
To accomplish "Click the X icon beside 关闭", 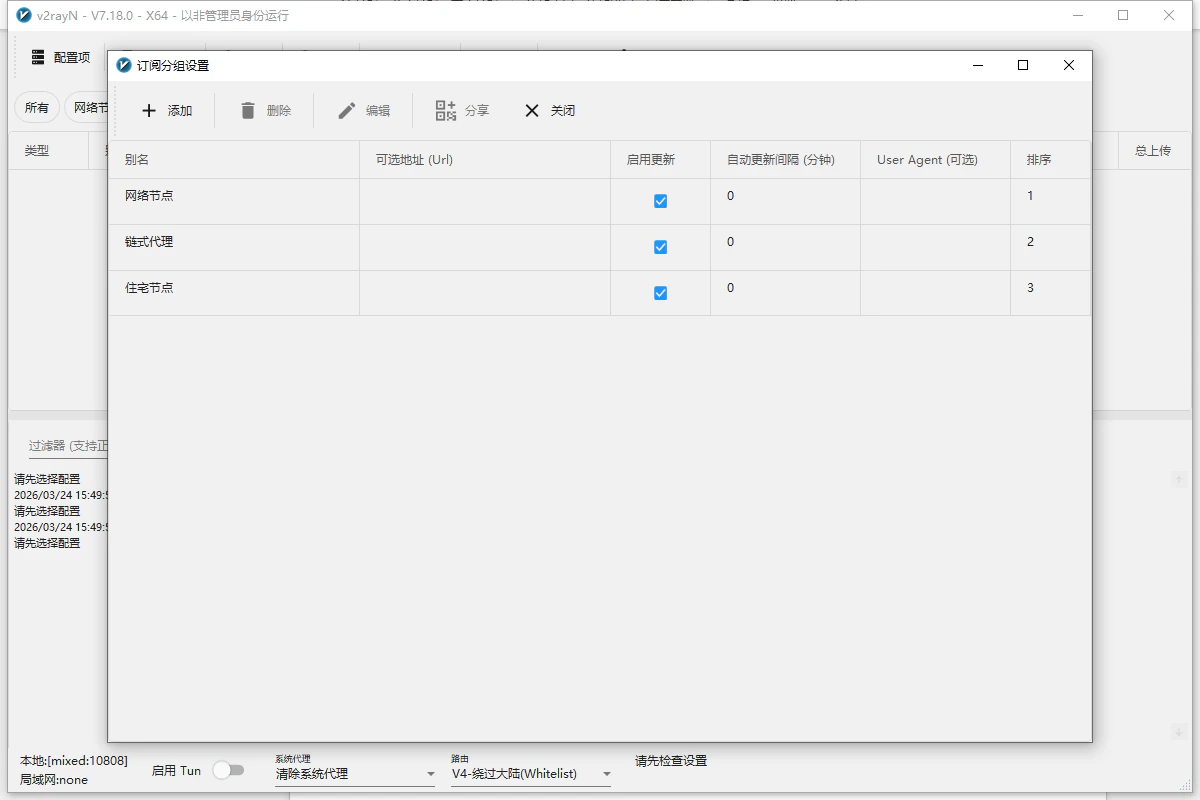I will [532, 111].
